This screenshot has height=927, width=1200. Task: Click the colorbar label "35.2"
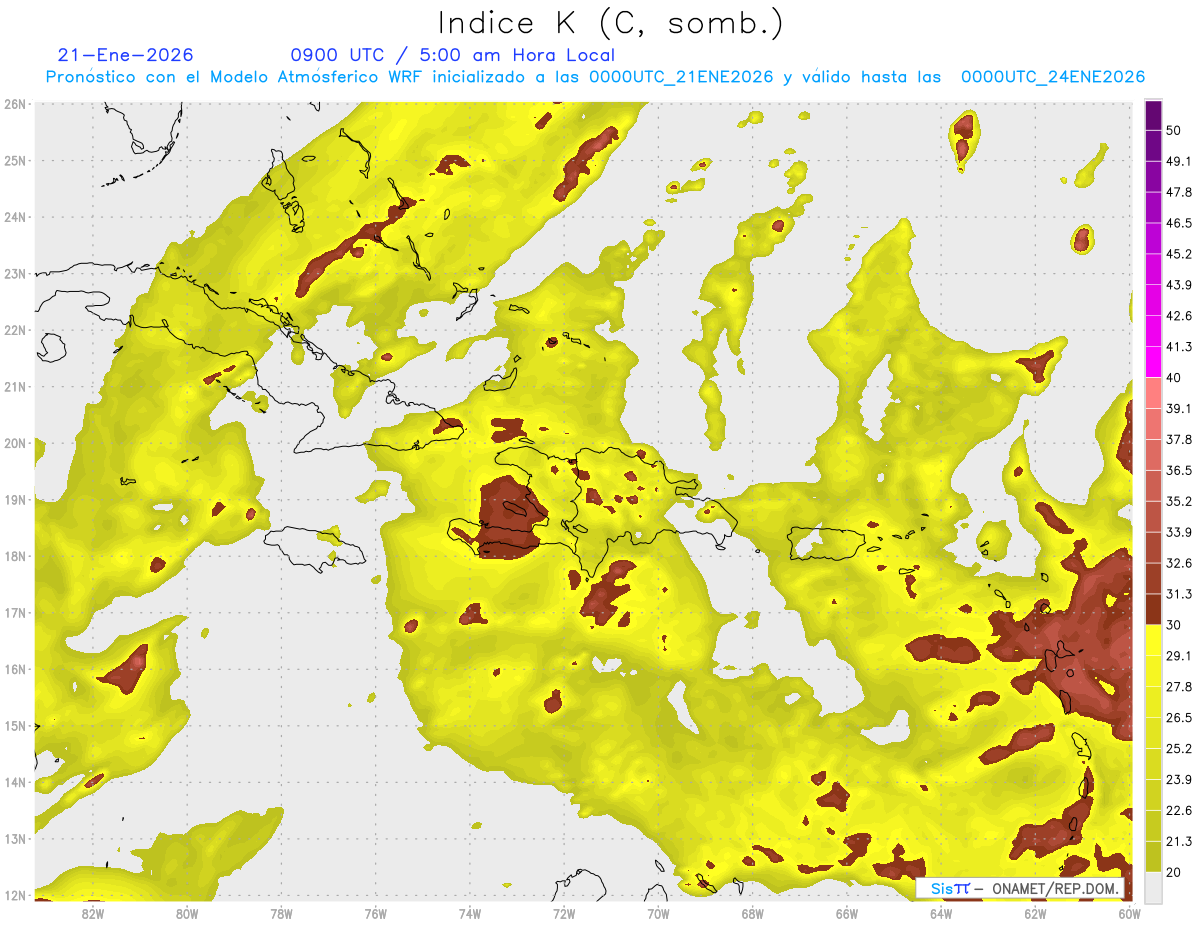coord(1179,501)
